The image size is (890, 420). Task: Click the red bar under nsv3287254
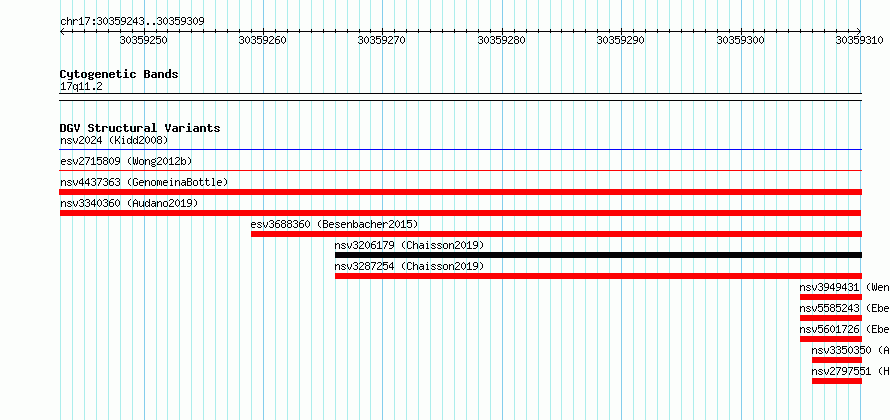click(x=598, y=276)
